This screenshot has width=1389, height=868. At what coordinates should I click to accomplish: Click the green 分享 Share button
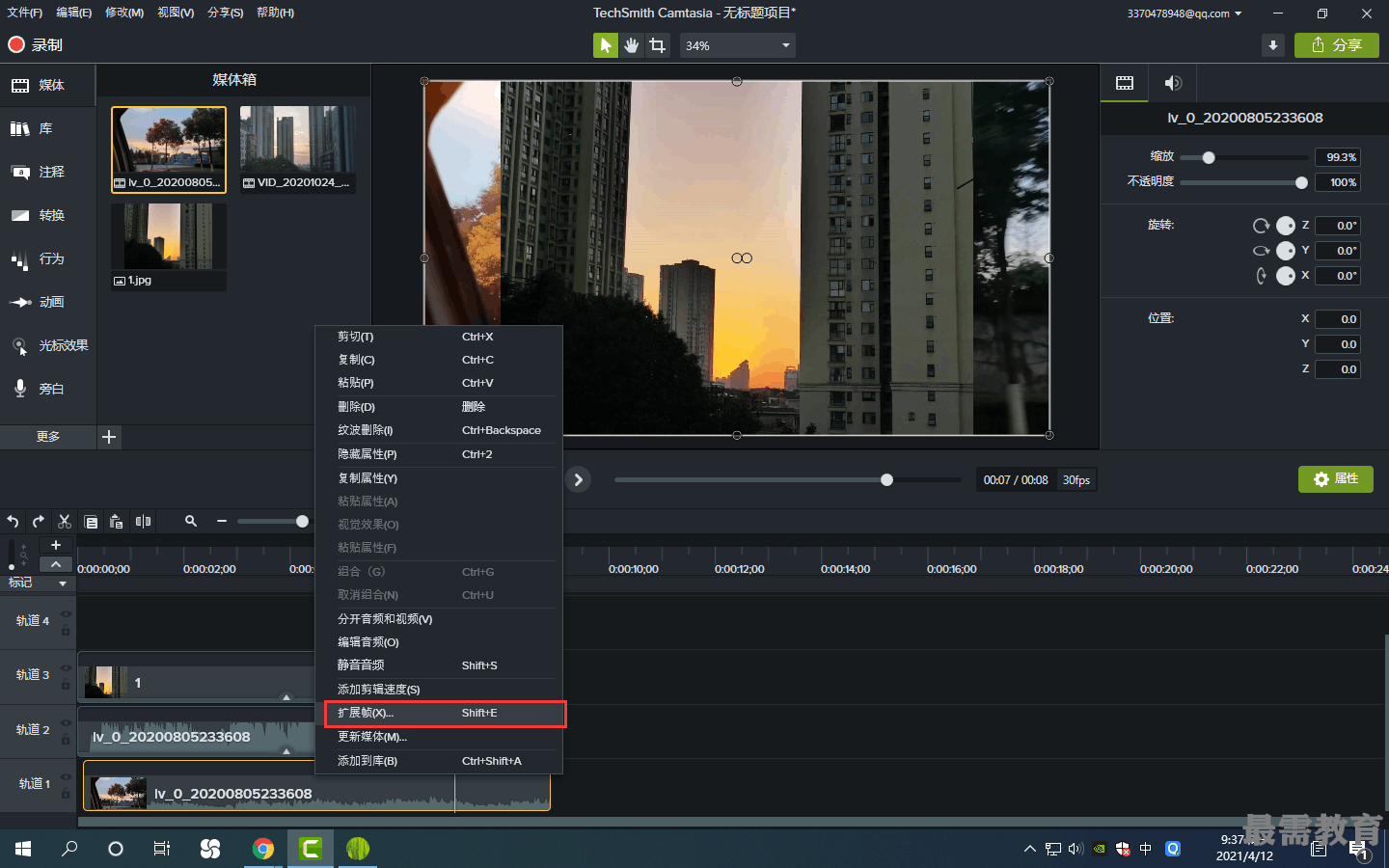[x=1336, y=45]
